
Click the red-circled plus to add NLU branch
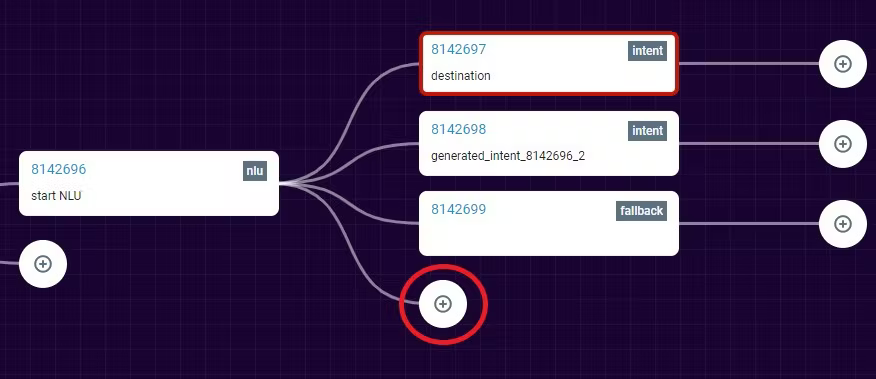[443, 304]
